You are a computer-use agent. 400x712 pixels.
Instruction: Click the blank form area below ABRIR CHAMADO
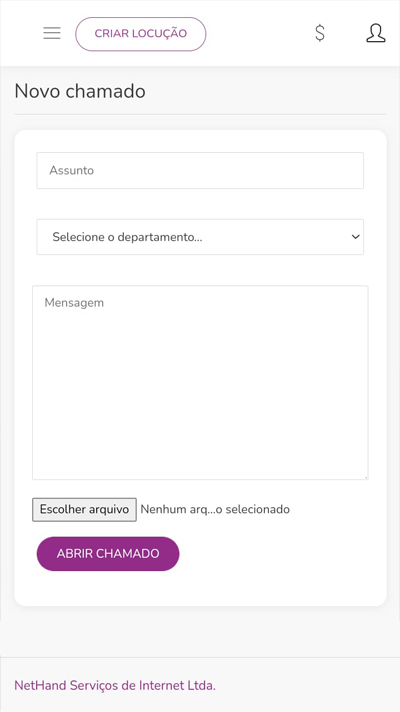(x=200, y=588)
